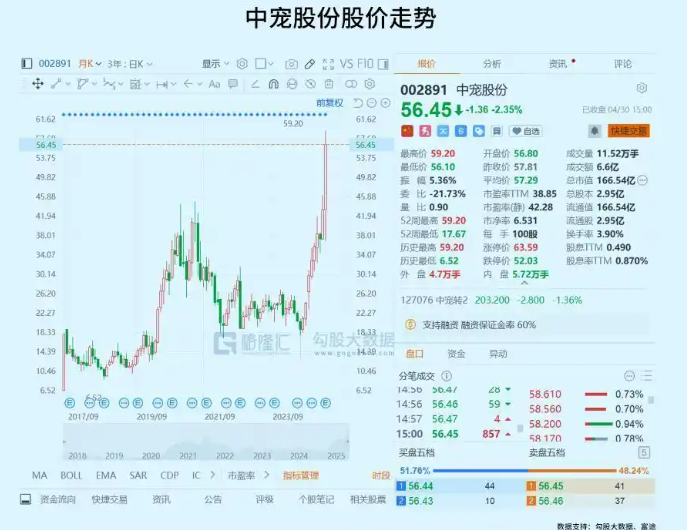The image size is (687, 530).
Task: Zoom out chart with minus circle
Action: pos(372,103)
